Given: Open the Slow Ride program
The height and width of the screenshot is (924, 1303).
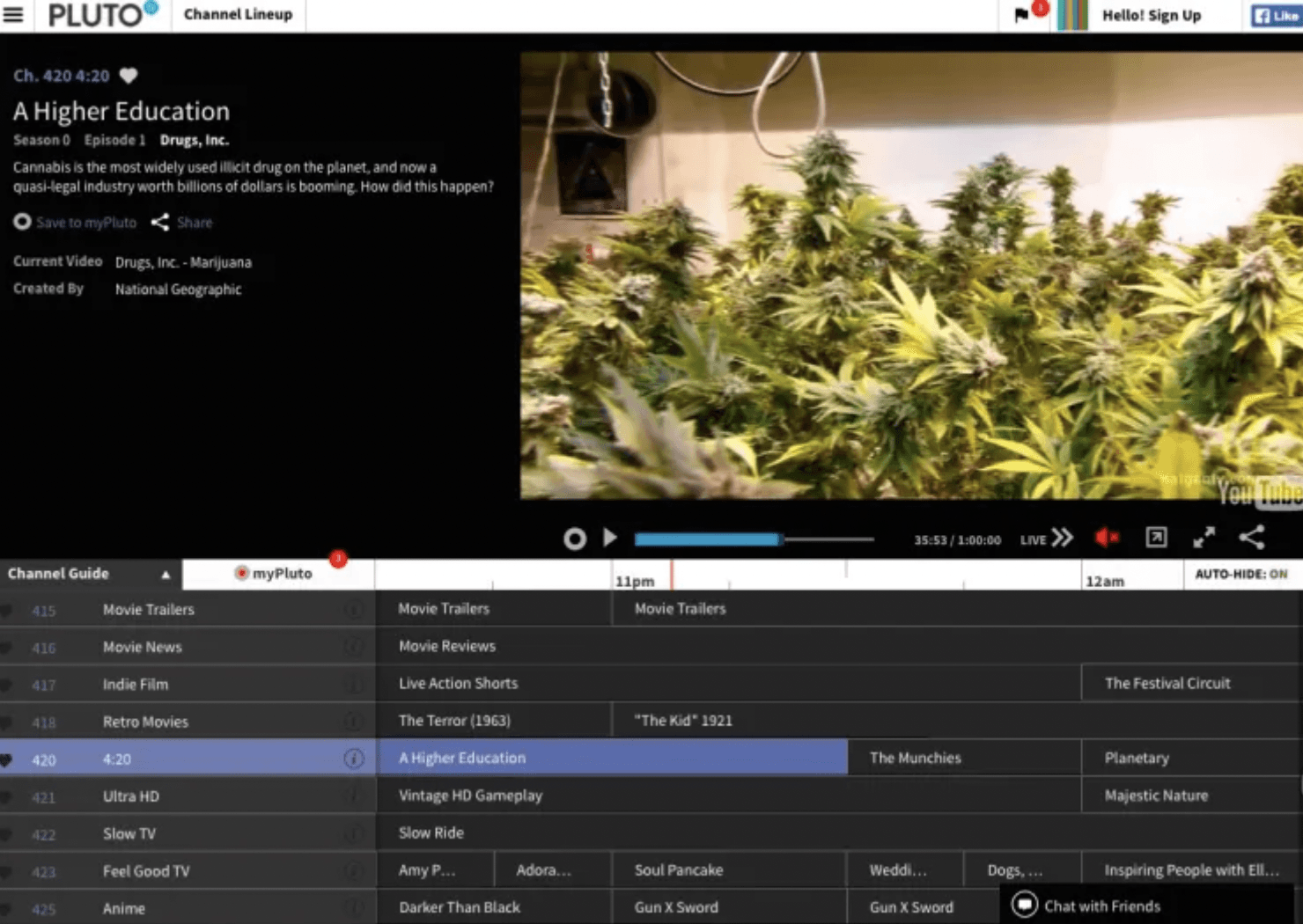Looking at the screenshot, I should click(x=839, y=832).
